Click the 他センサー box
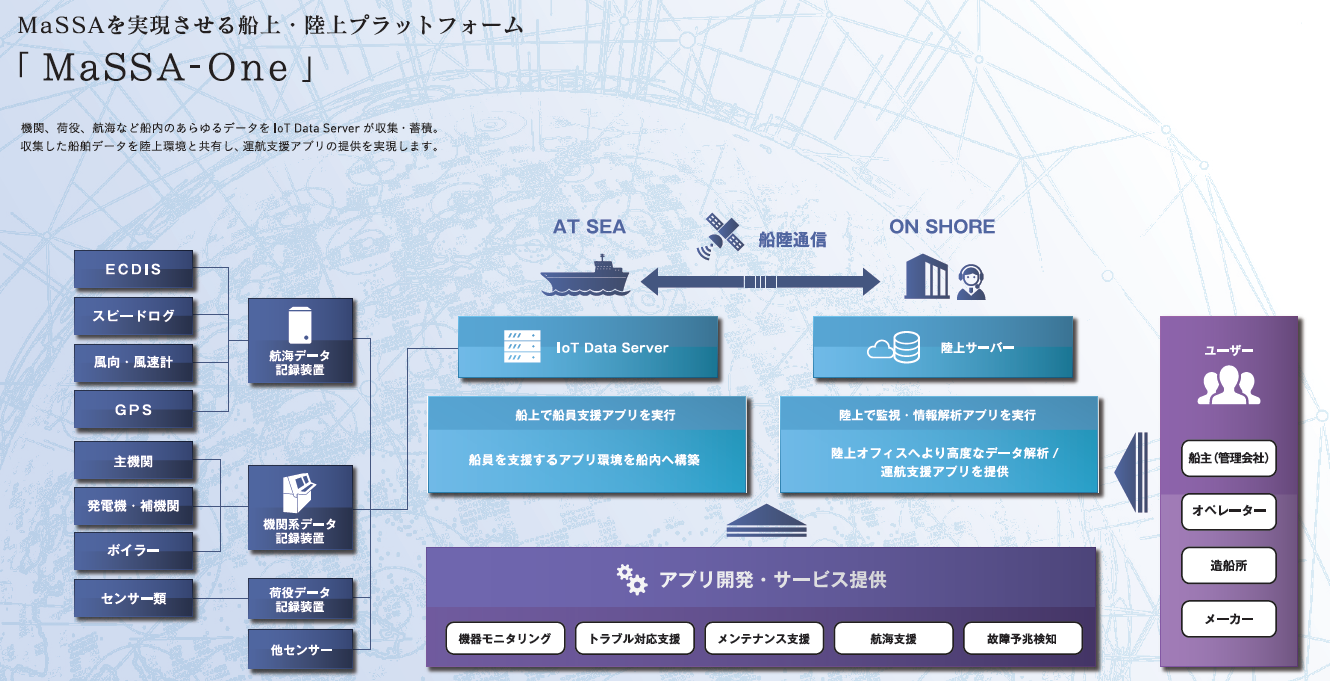 (x=300, y=650)
